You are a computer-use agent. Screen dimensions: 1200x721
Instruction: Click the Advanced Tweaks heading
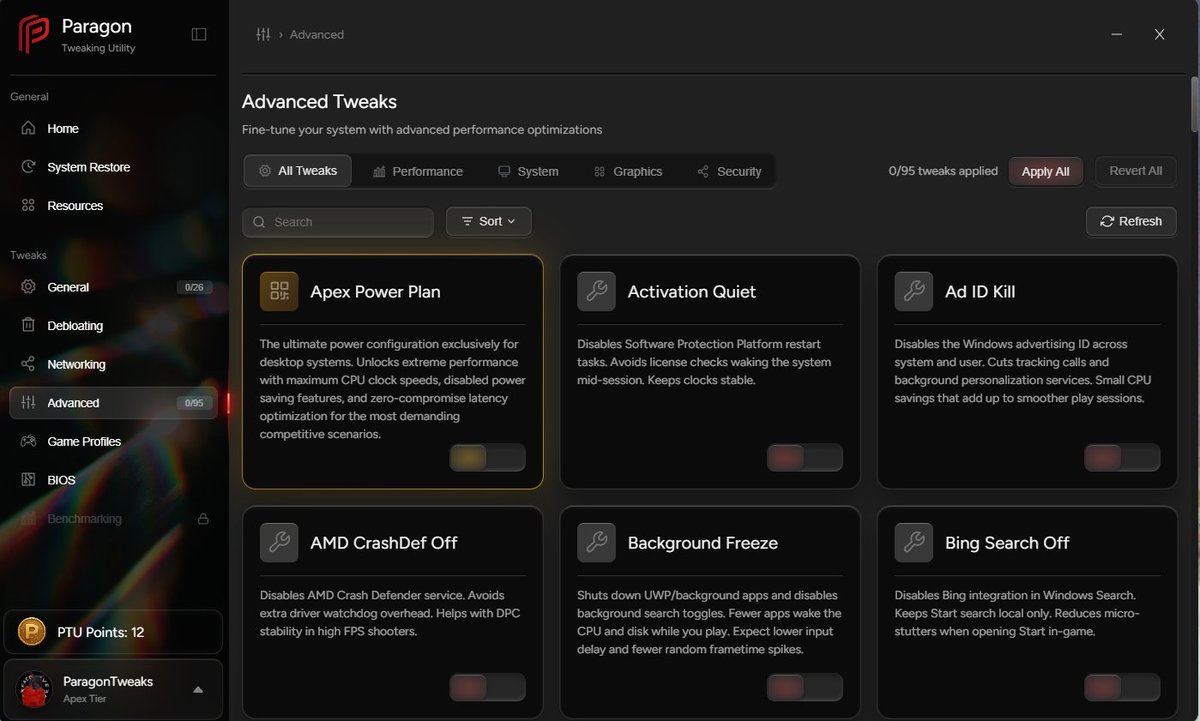(319, 102)
